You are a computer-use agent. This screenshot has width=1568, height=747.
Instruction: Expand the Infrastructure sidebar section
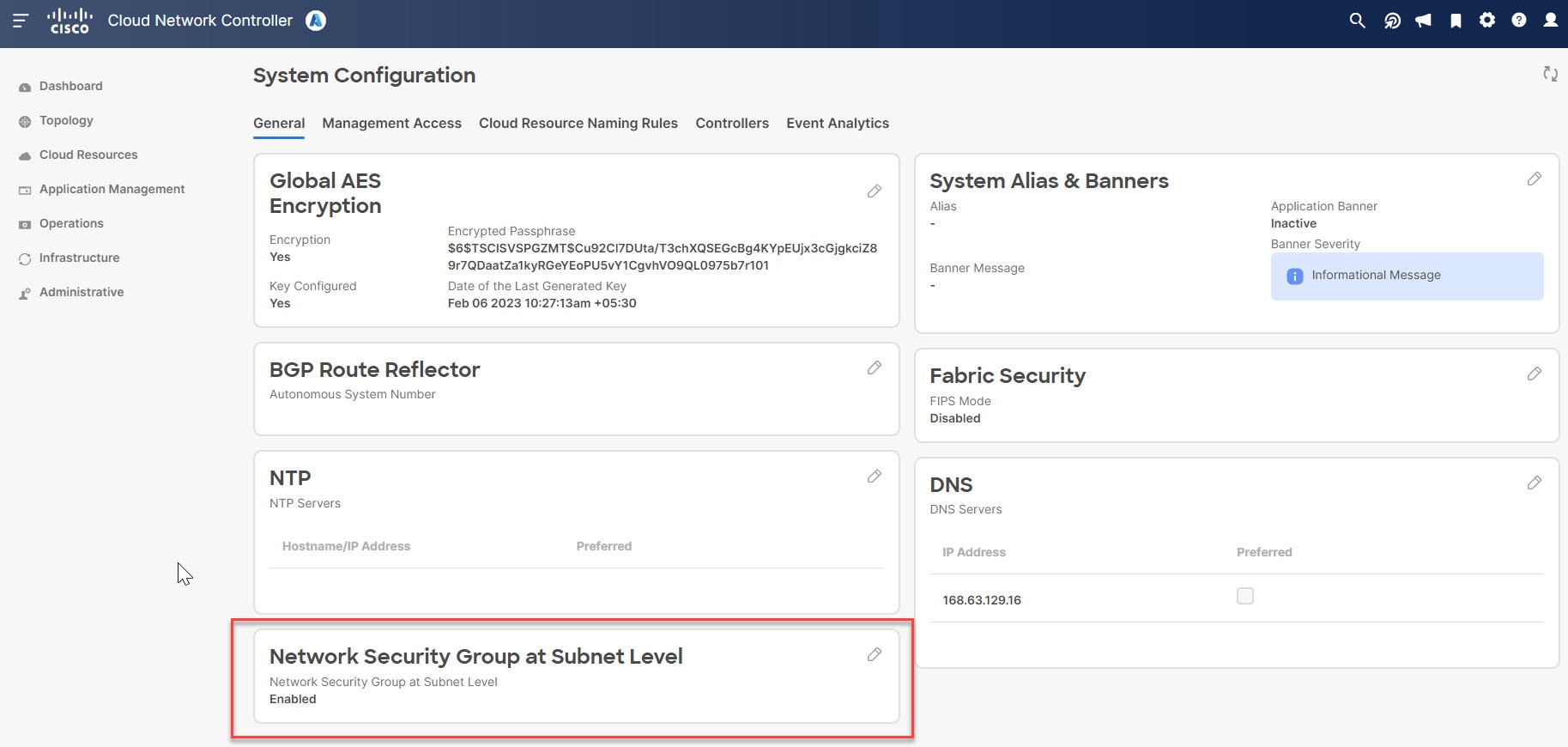click(79, 258)
